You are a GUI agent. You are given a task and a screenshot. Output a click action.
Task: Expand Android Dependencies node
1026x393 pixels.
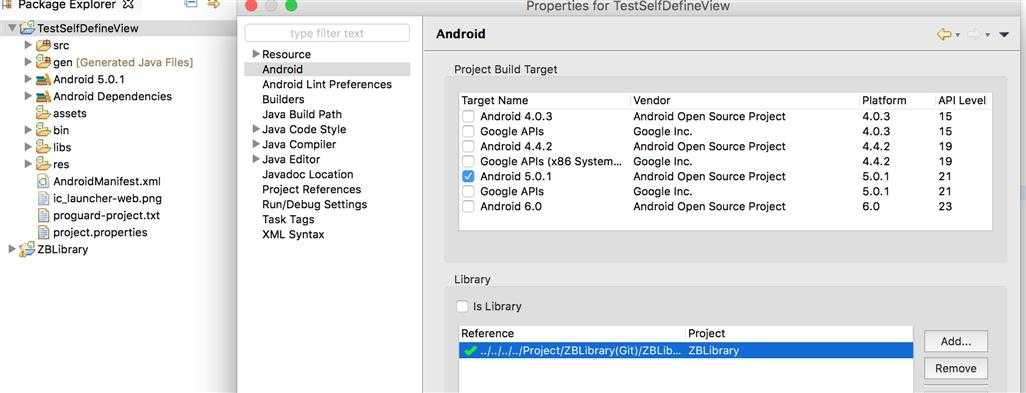(27, 96)
